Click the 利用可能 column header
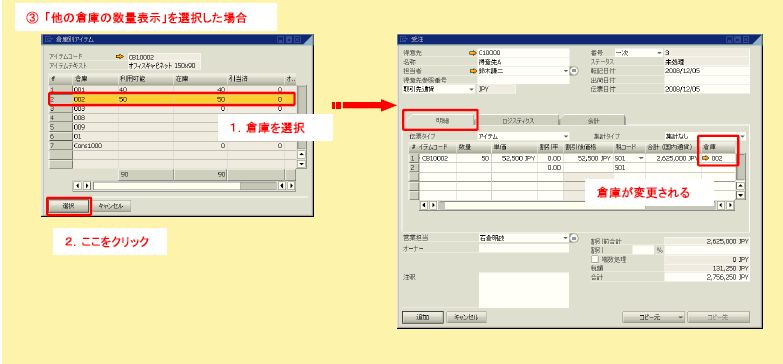This screenshot has width=783, height=364. [146, 79]
